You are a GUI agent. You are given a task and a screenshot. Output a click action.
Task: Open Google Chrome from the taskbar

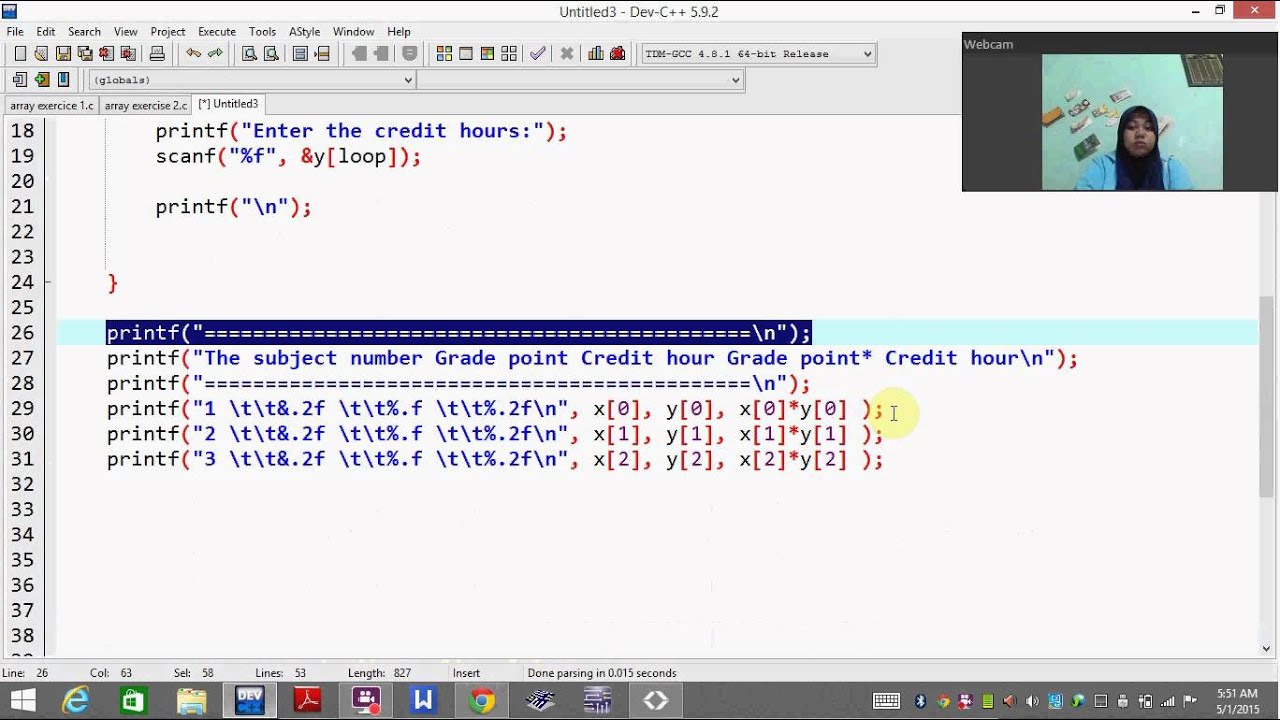[481, 700]
